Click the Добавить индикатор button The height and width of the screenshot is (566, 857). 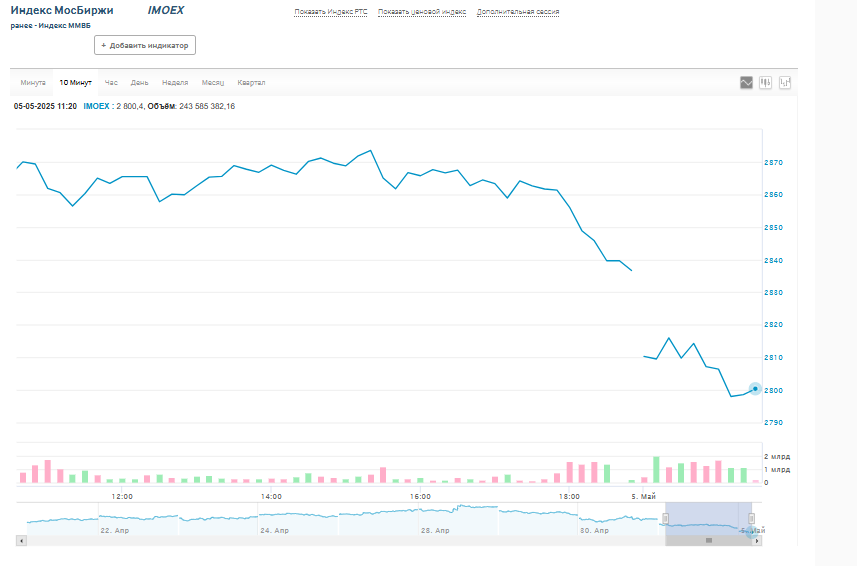tap(145, 45)
